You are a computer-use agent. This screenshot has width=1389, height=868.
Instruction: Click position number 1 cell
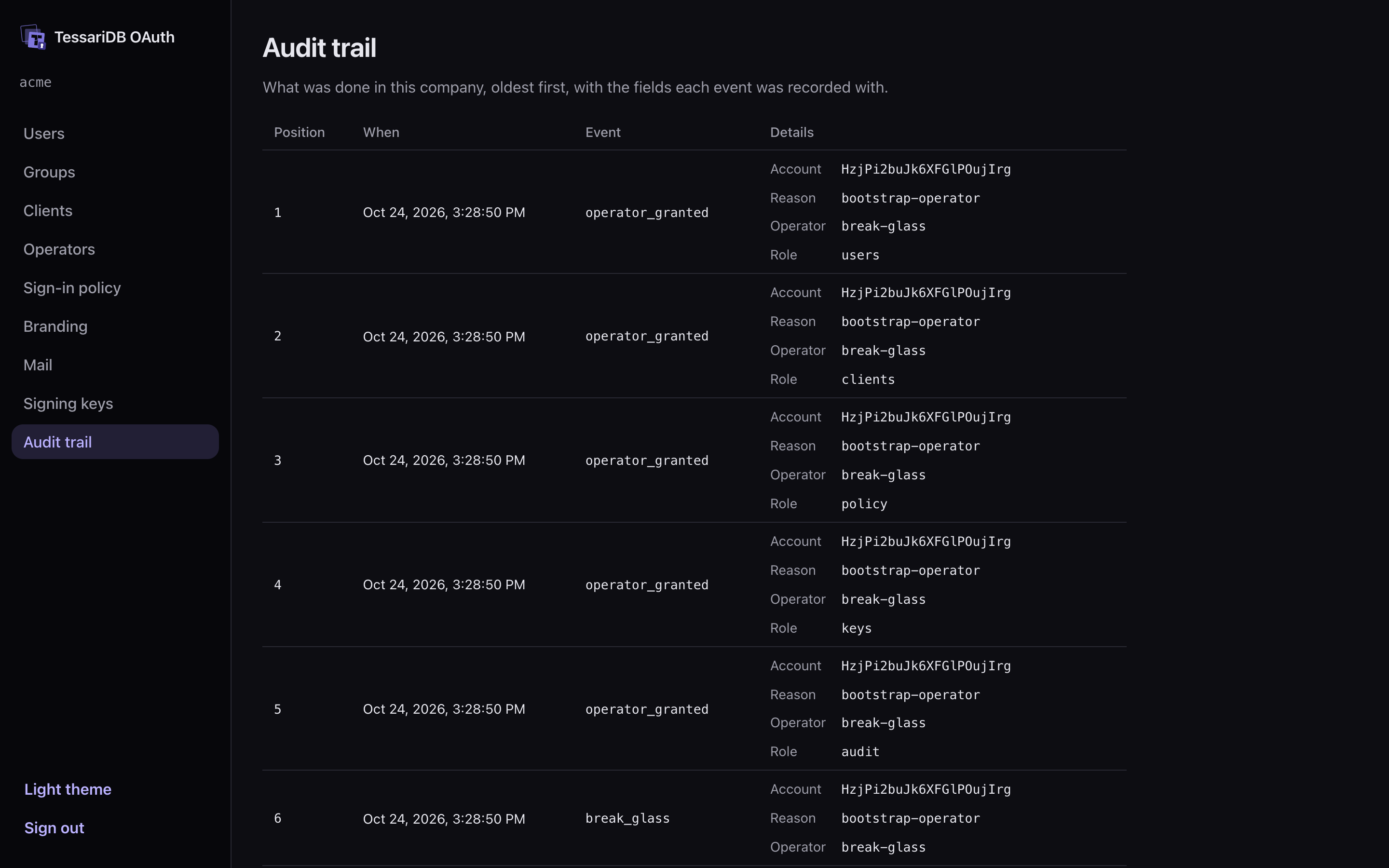278,212
